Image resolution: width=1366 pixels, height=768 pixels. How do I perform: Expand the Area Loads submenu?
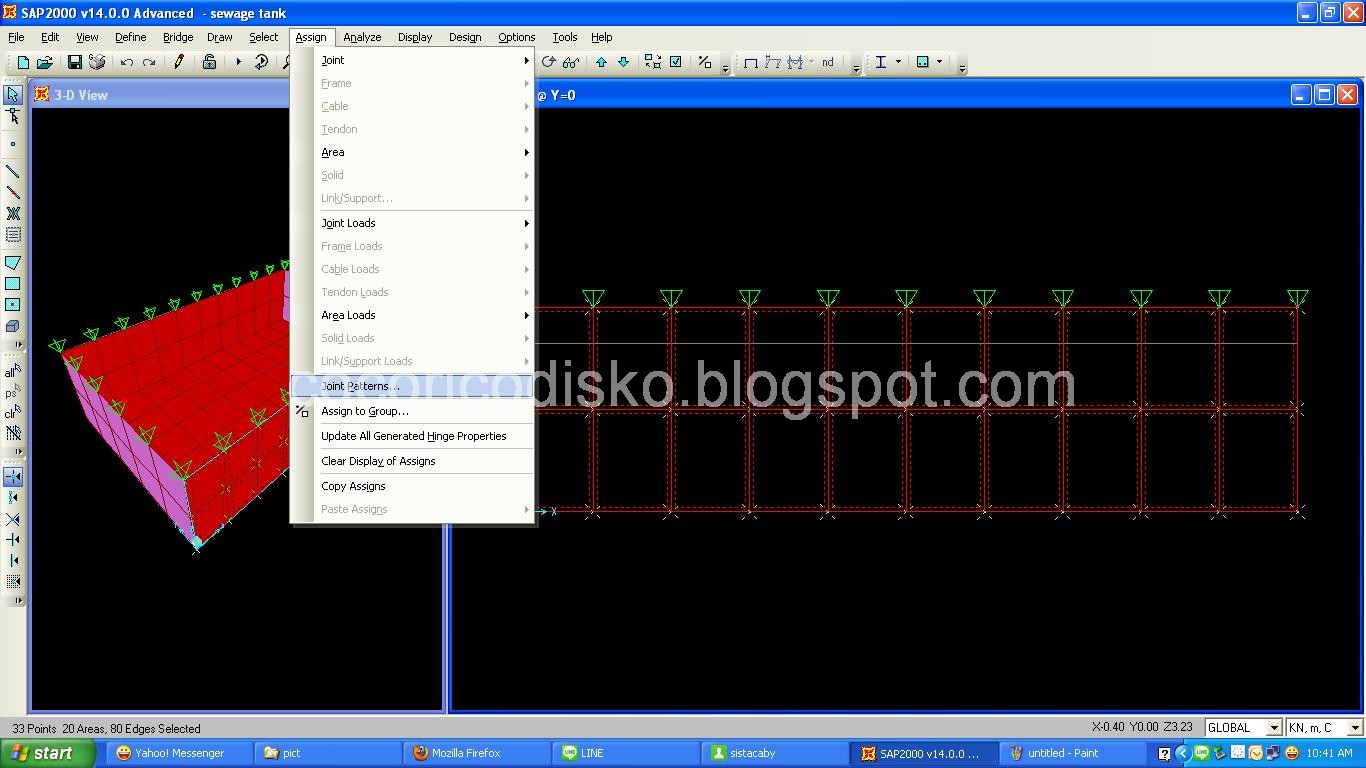[412, 315]
